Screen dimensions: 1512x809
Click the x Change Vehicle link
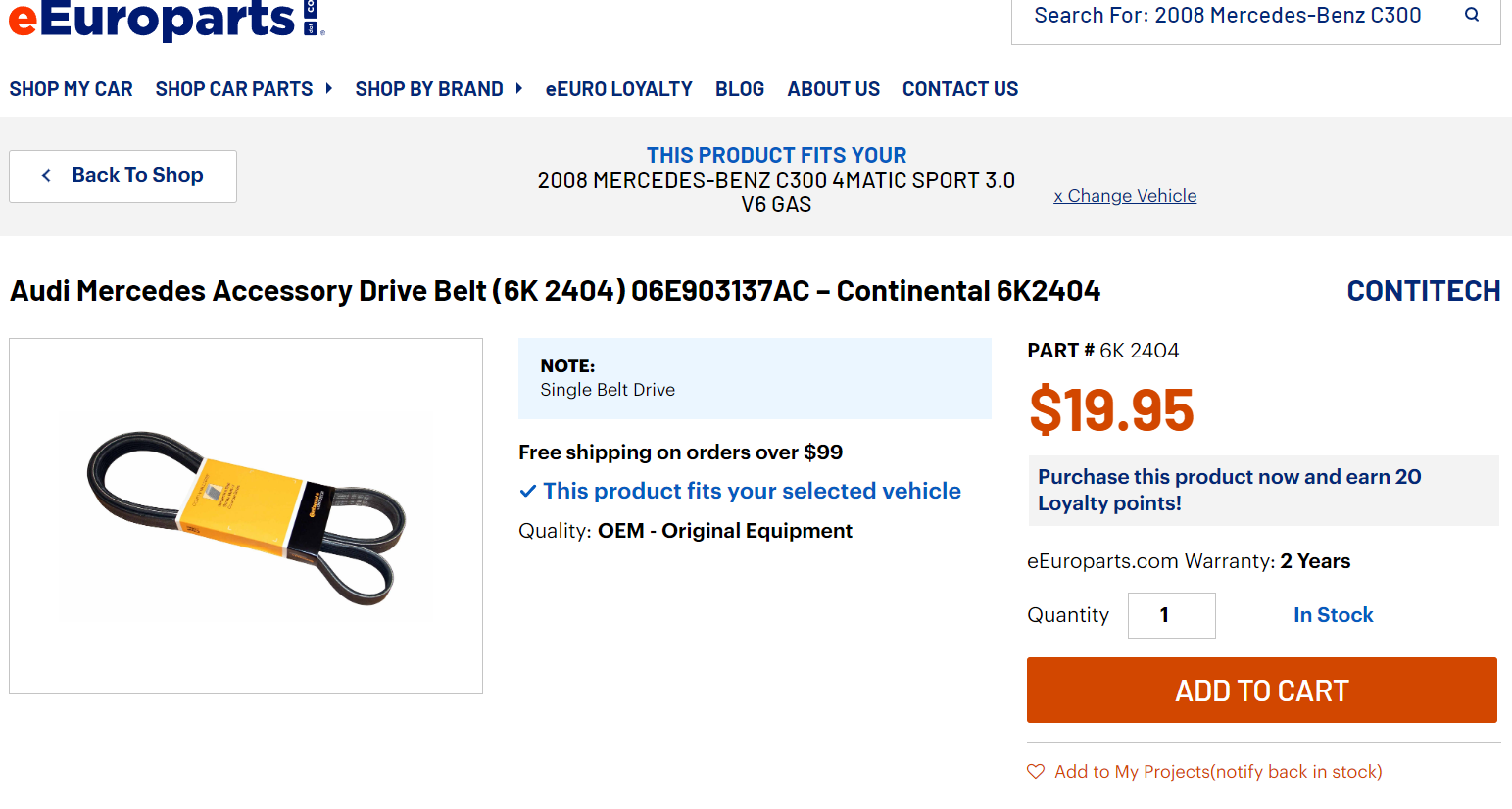[1125, 196]
